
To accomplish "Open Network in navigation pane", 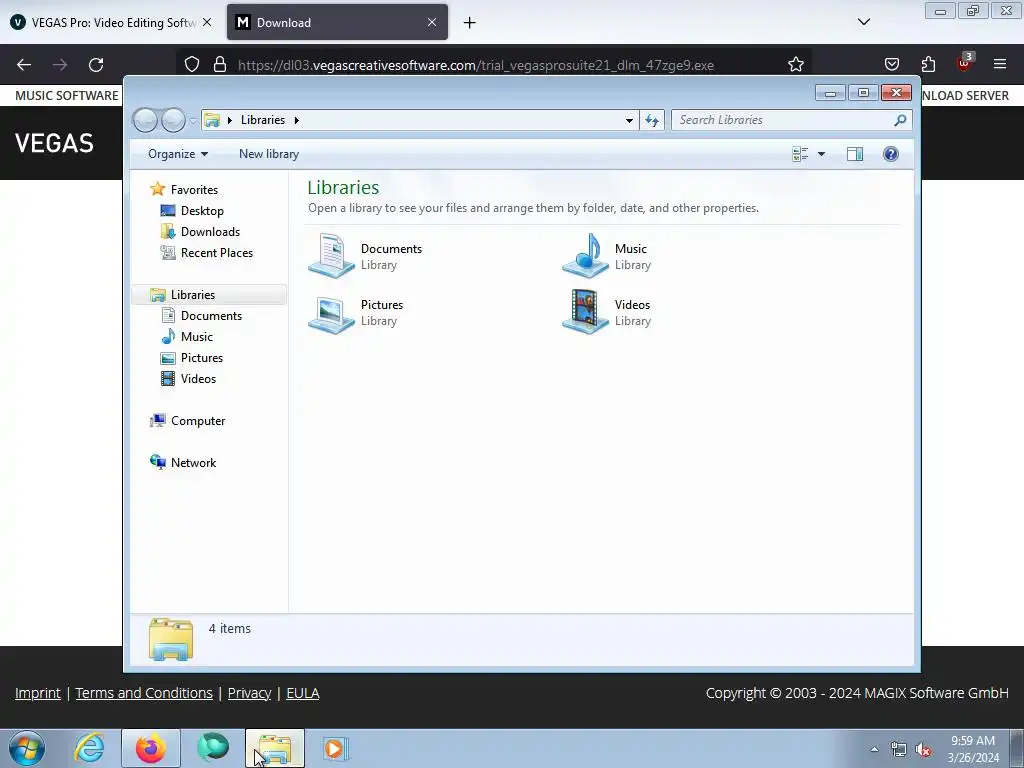I will [193, 462].
